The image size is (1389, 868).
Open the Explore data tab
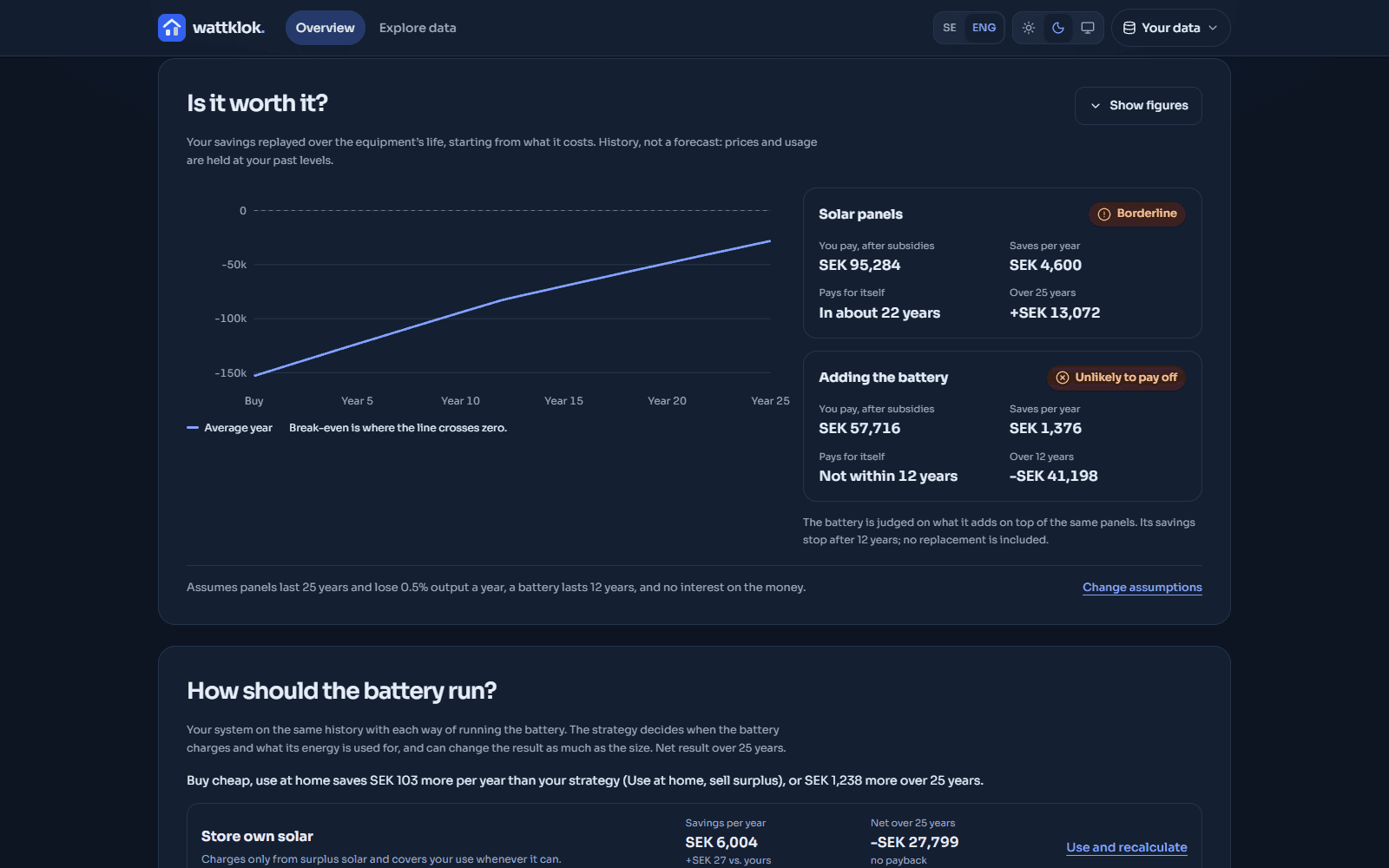tap(418, 28)
